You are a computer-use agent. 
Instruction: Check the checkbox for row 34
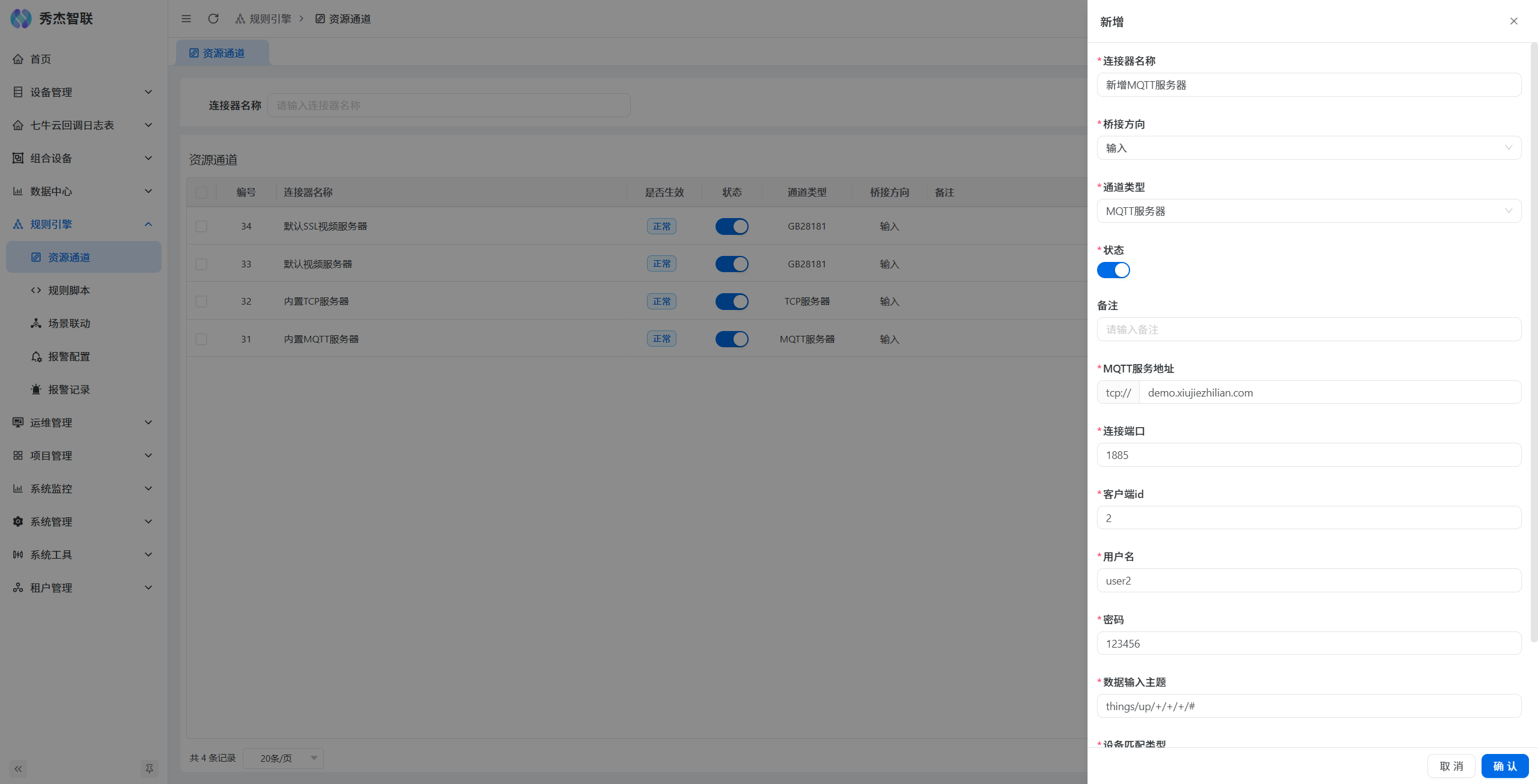[201, 226]
